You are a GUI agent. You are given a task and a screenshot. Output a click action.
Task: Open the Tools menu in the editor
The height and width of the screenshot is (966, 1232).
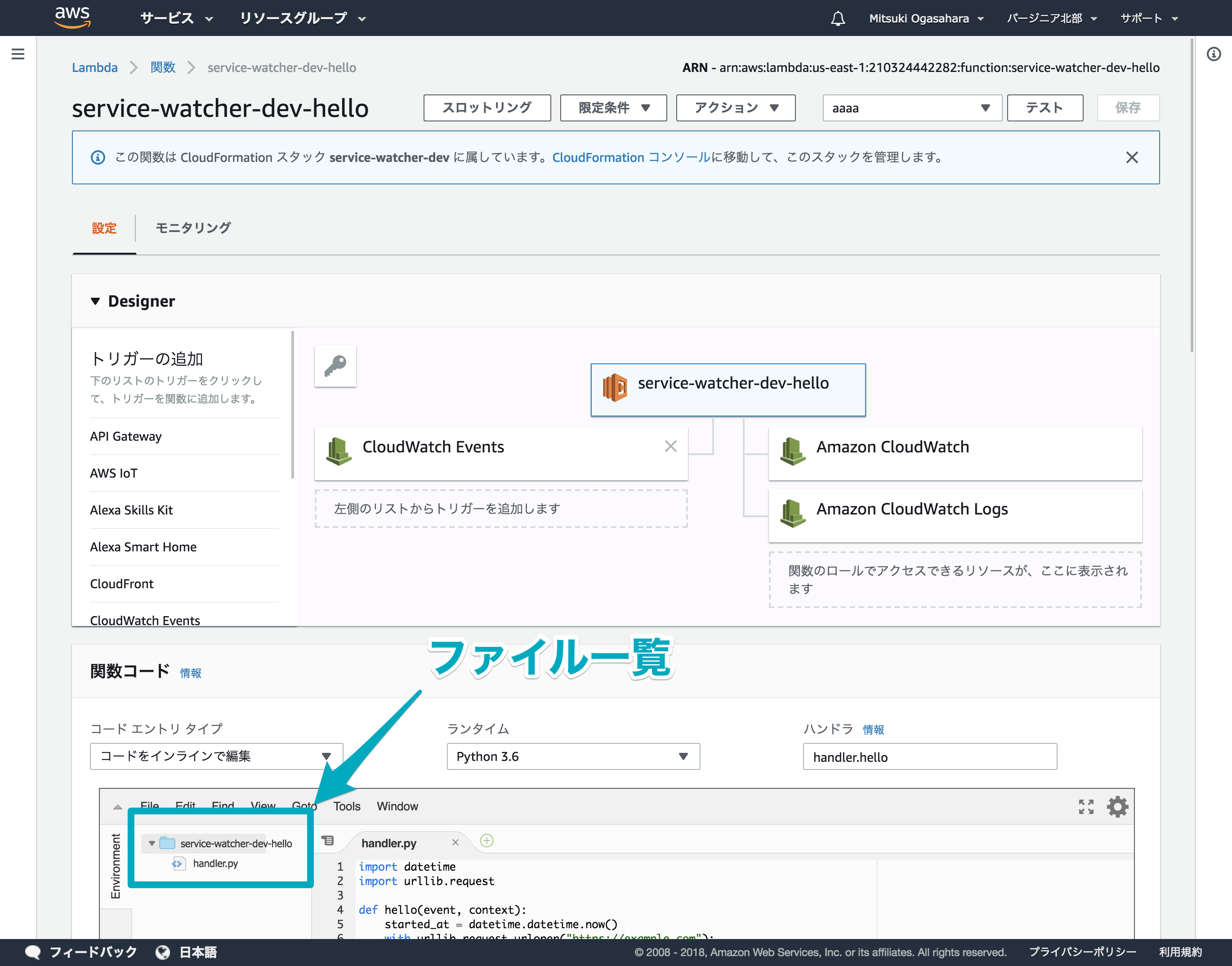[x=347, y=806]
